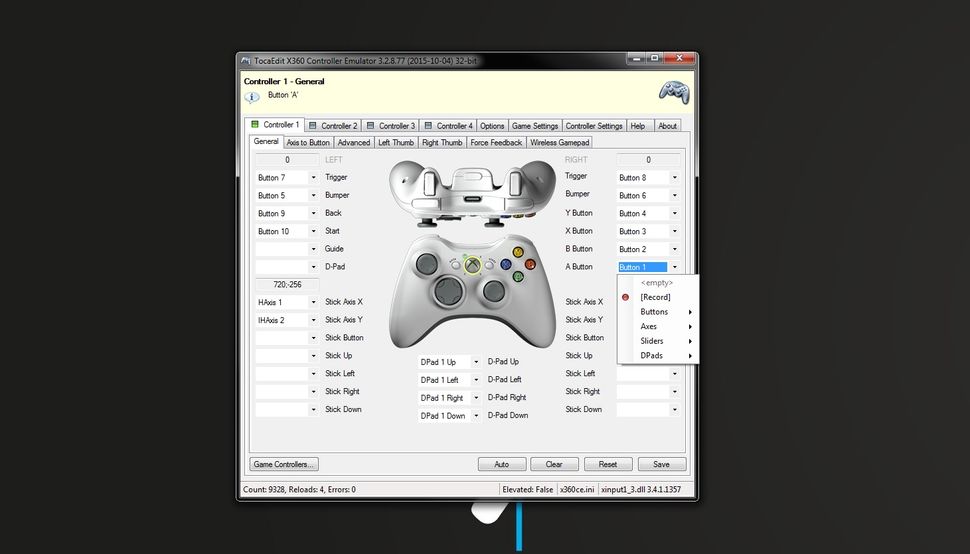Choose [Record] in the dropdown menu
The width and height of the screenshot is (970, 554).
(658, 297)
